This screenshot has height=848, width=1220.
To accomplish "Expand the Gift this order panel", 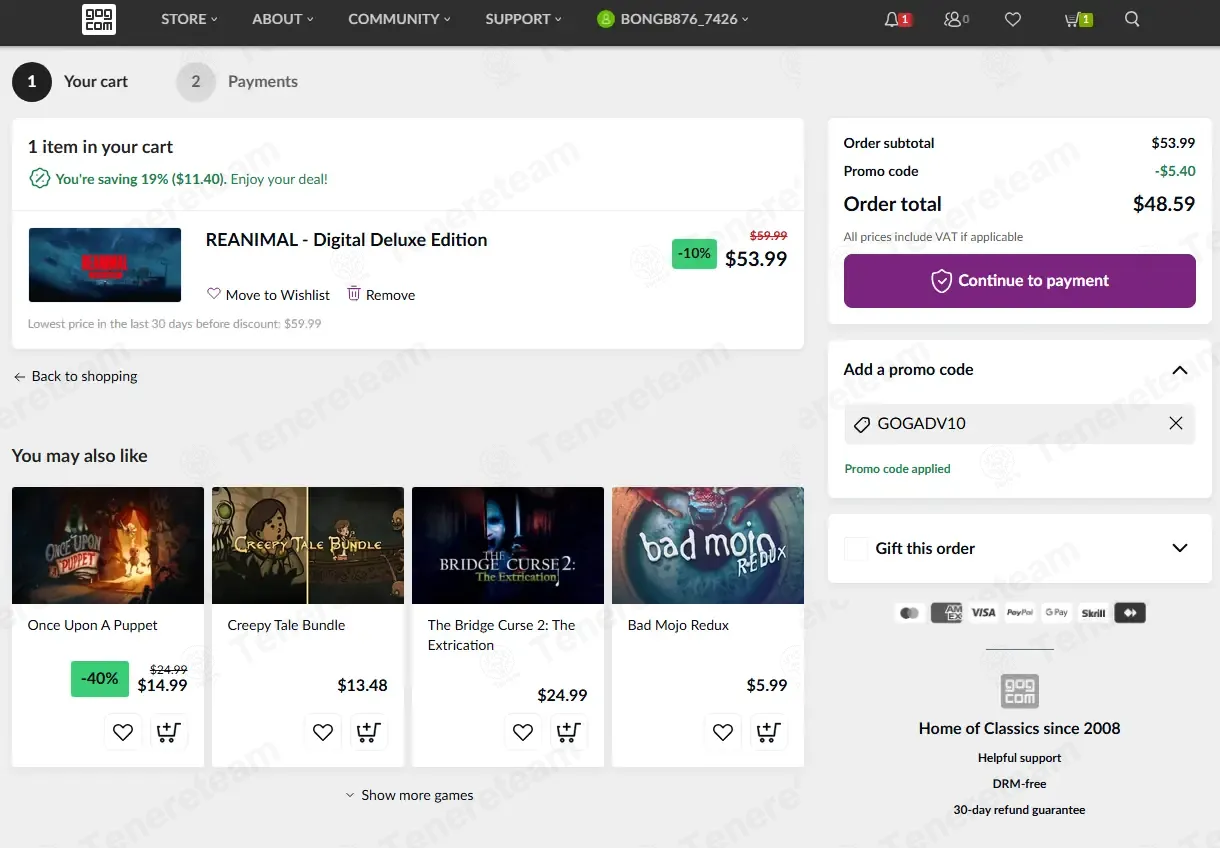I will pyautogui.click(x=1180, y=548).
